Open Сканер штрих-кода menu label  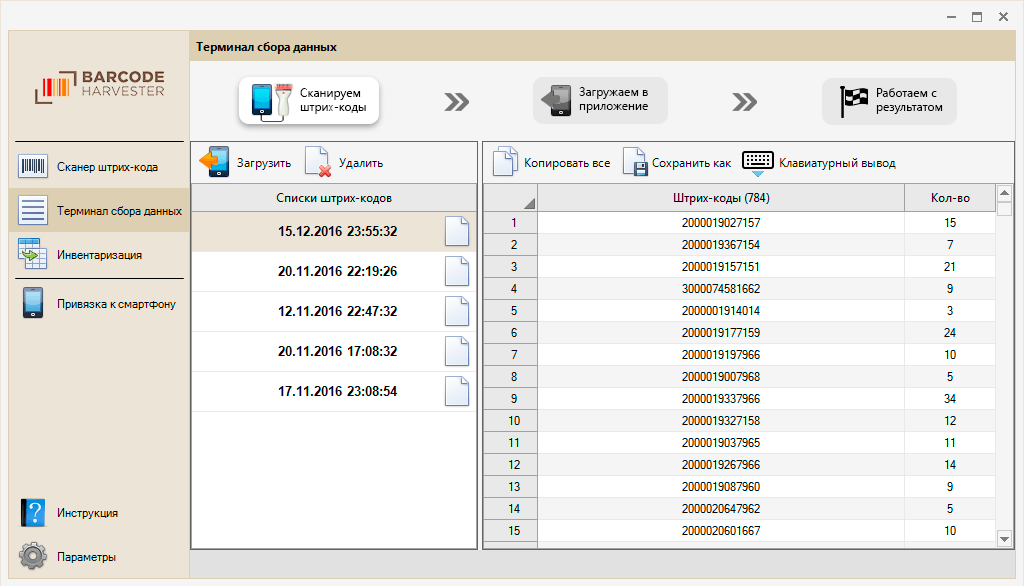(107, 167)
